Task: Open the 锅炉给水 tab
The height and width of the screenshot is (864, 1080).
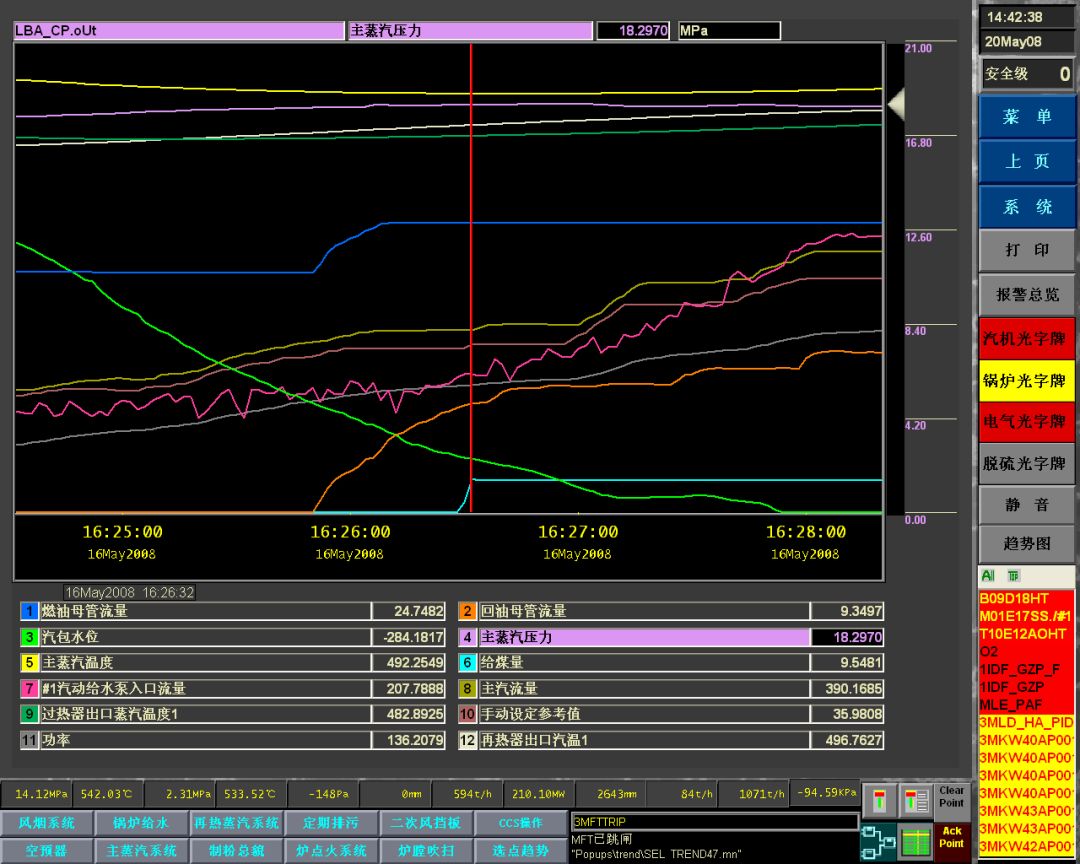Action: coord(141,823)
